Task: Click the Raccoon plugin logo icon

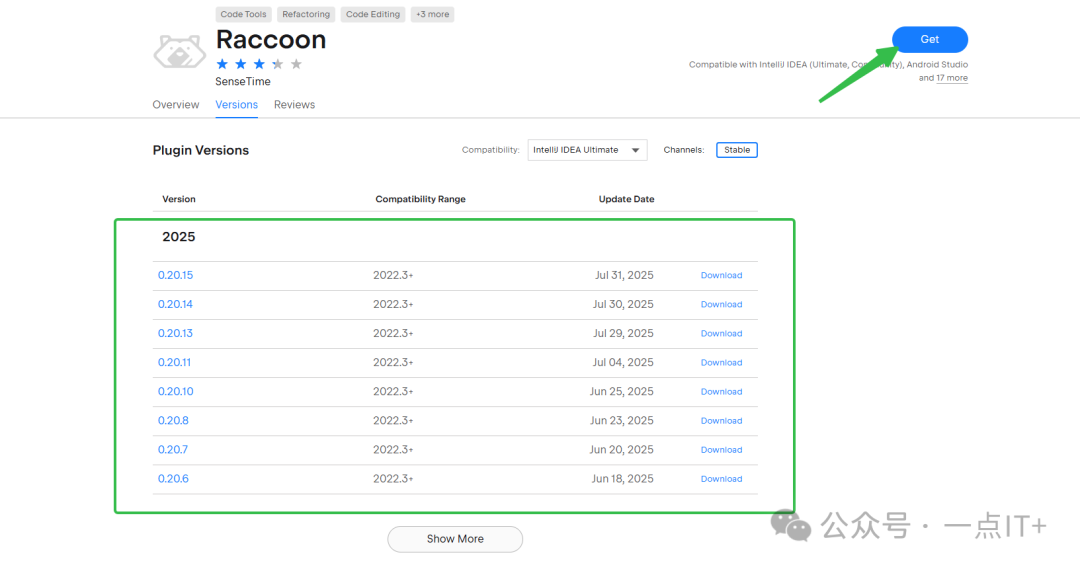Action: click(179, 52)
